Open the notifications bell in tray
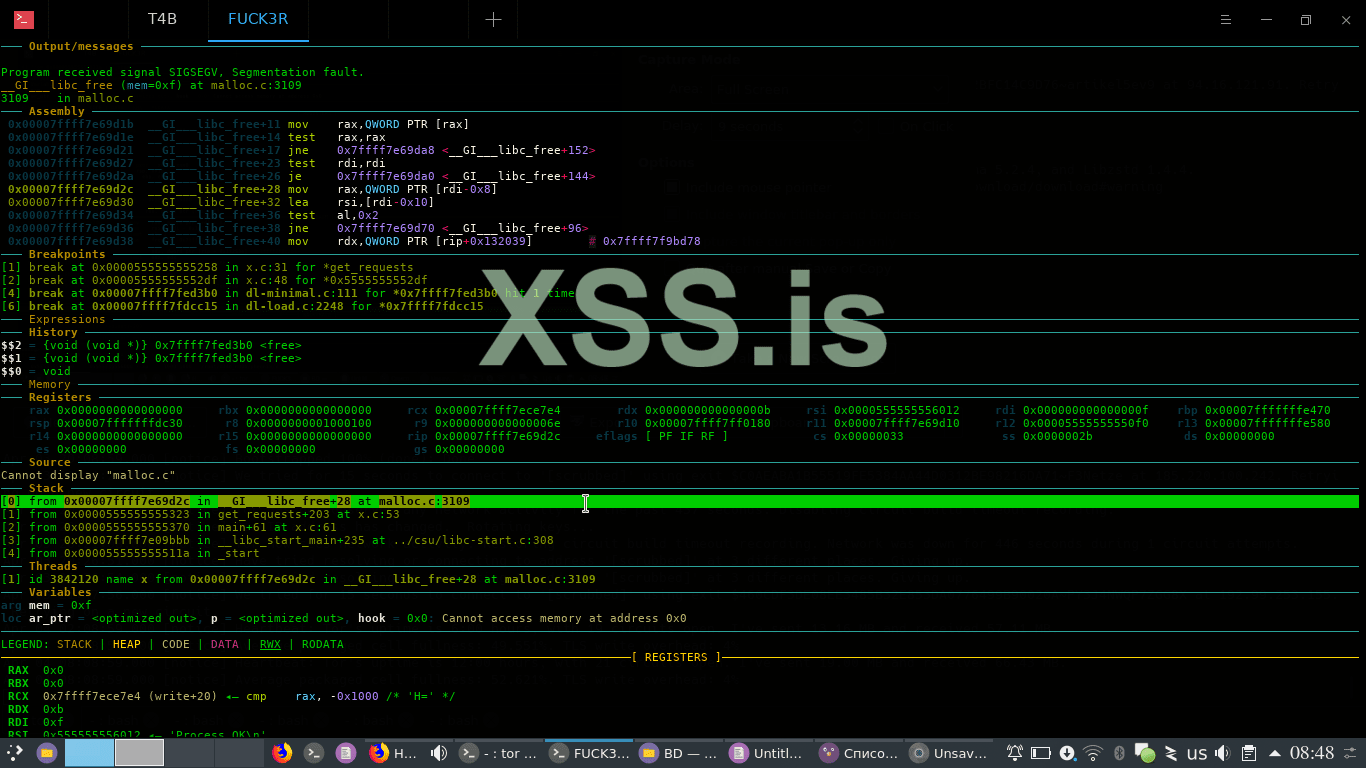The height and width of the screenshot is (768, 1366). (1015, 753)
